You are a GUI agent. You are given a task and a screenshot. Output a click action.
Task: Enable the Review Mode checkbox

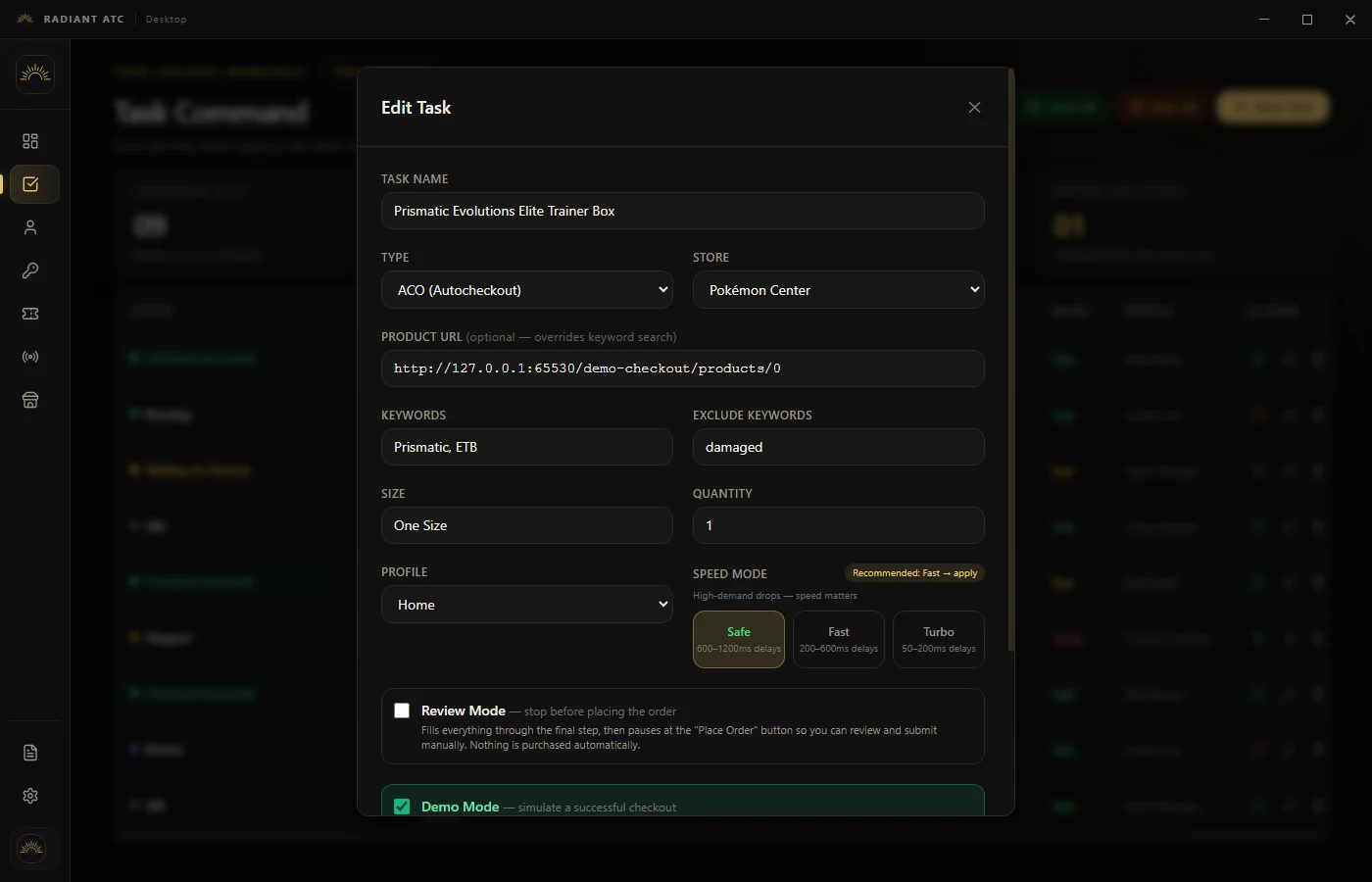(x=402, y=710)
